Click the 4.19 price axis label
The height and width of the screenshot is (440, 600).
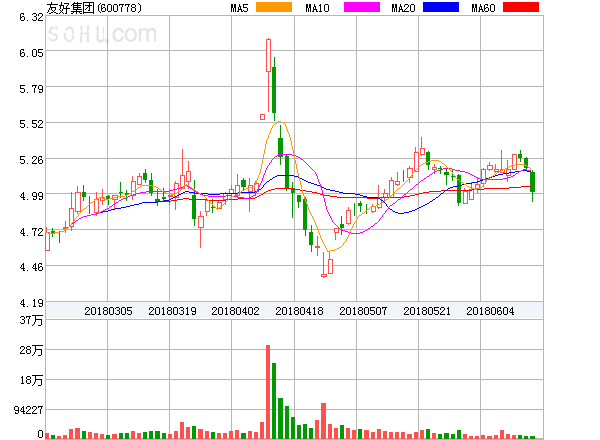click(x=31, y=303)
